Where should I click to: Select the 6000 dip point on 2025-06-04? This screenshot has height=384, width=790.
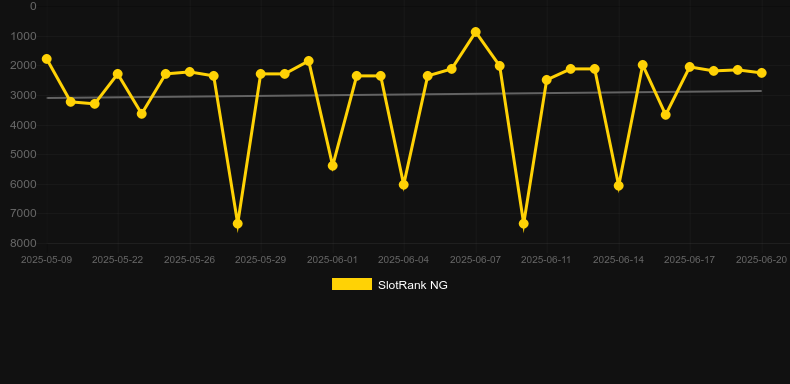pyautogui.click(x=404, y=185)
